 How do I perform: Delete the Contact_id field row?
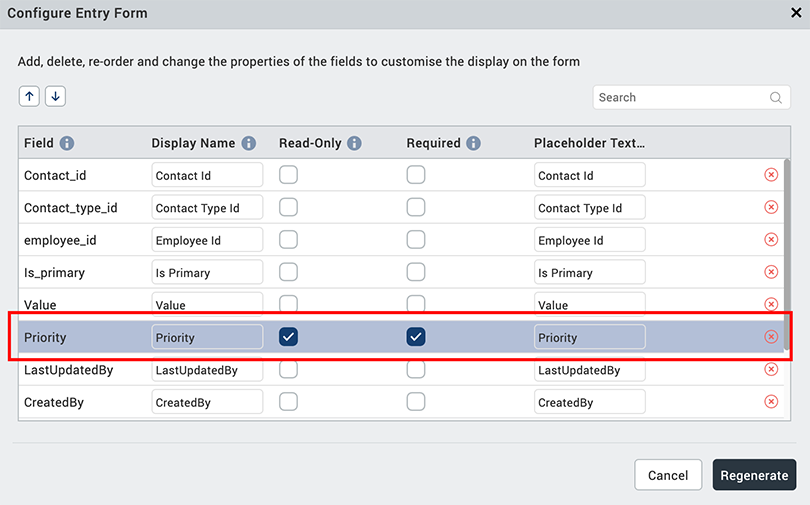[771, 175]
